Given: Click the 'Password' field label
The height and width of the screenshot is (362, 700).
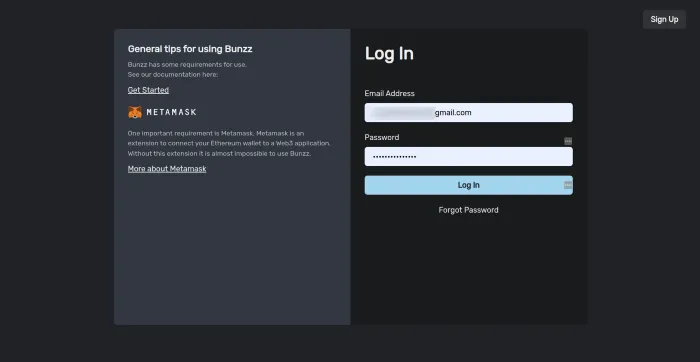Looking at the screenshot, I should (382, 137).
